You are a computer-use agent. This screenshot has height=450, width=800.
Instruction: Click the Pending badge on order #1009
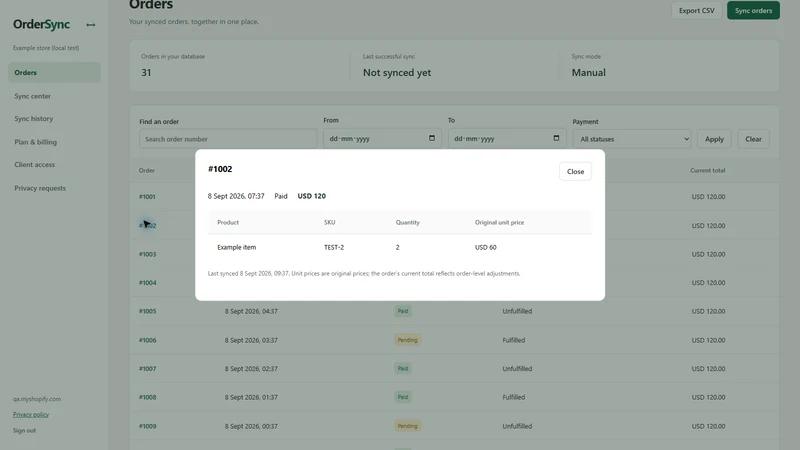(407, 426)
